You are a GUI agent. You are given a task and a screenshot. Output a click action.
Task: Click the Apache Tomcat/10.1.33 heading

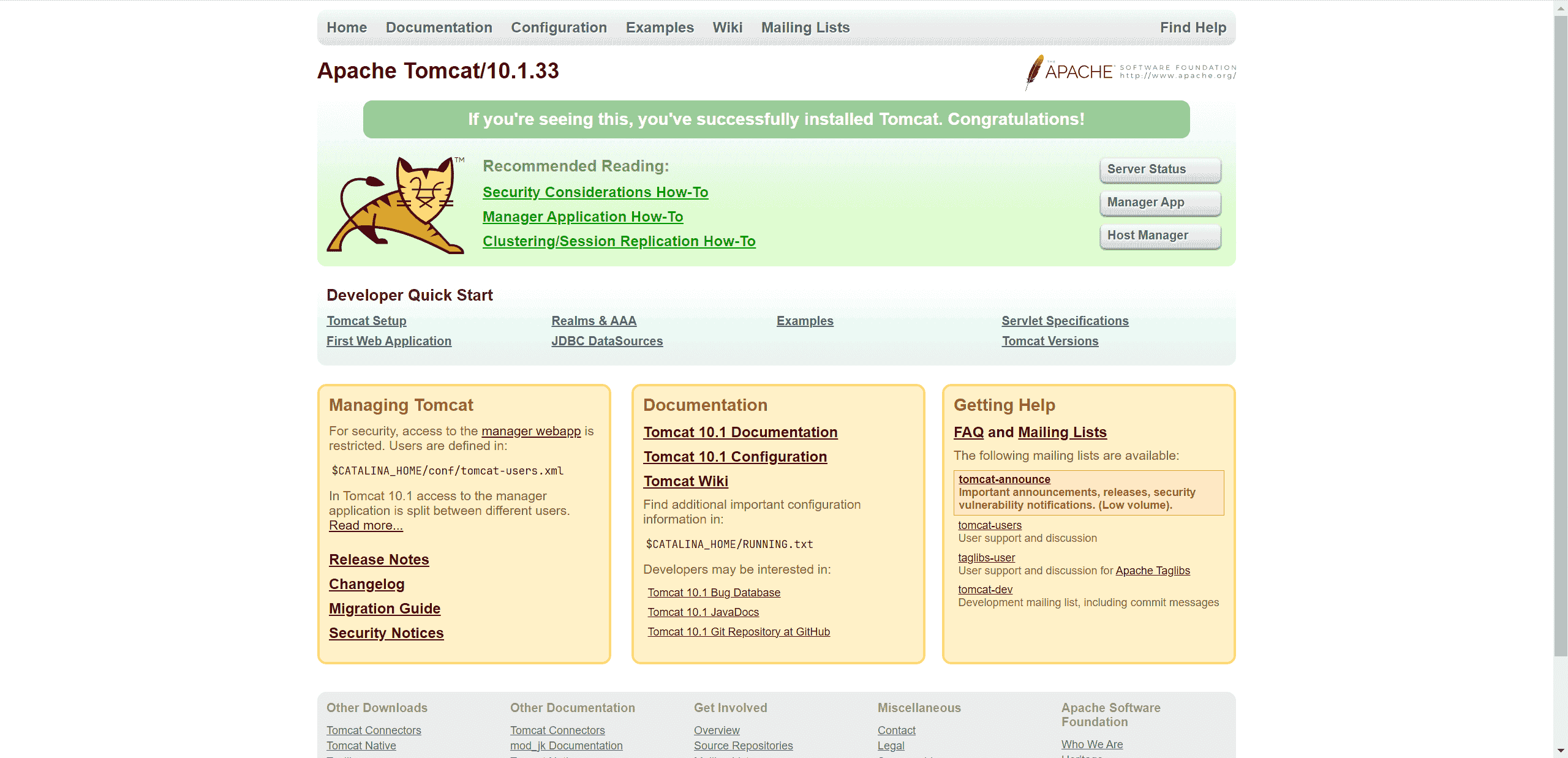coord(438,71)
